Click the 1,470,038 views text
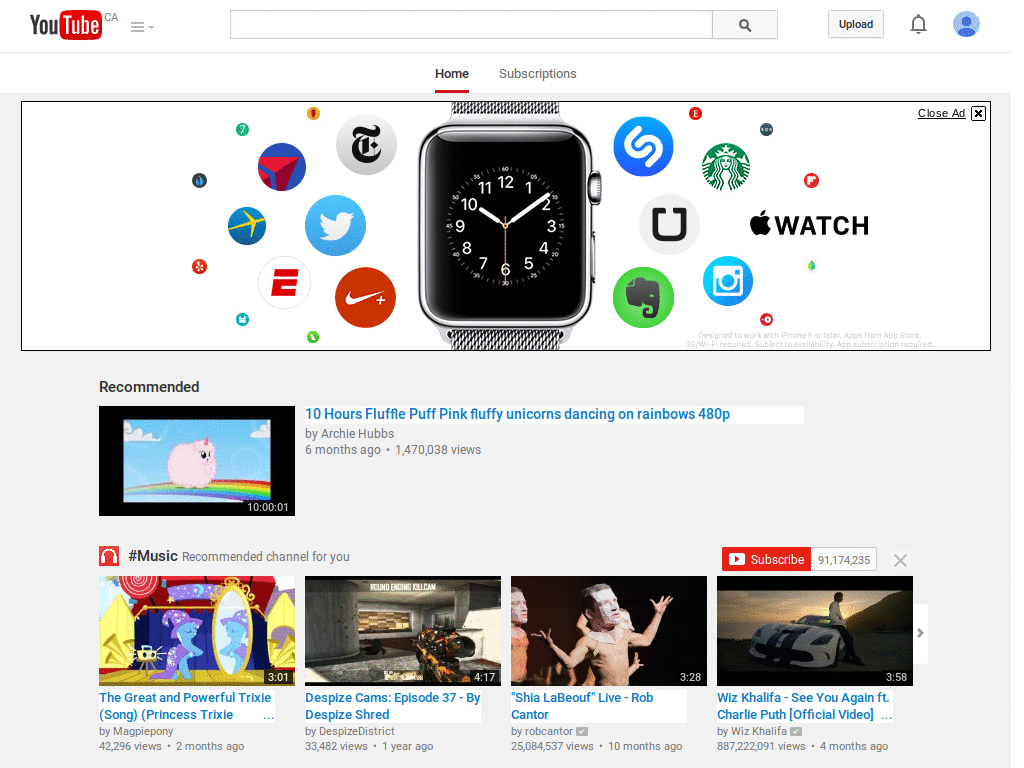The width and height of the screenshot is (1024, 768). (x=438, y=450)
